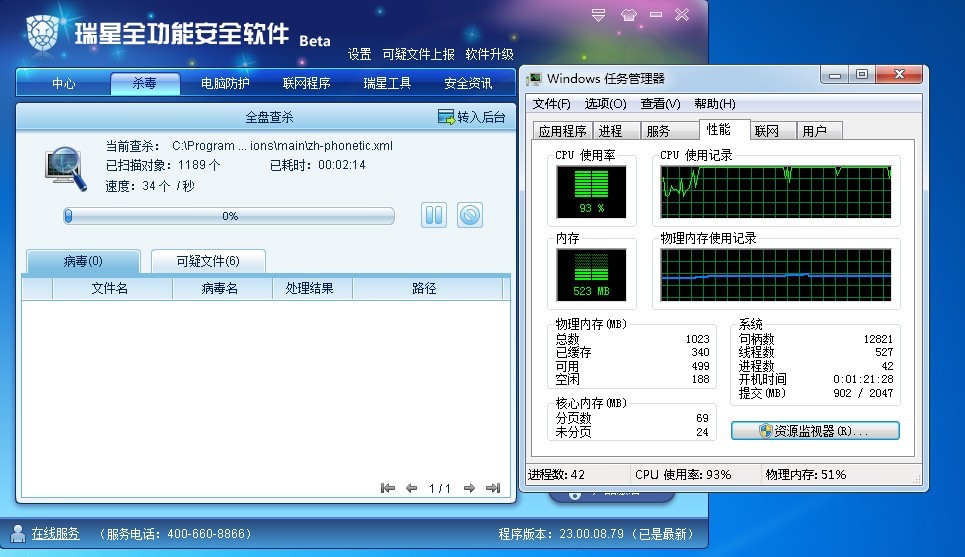Open 在线服务 link
Image resolution: width=965 pixels, height=557 pixels.
[55, 534]
